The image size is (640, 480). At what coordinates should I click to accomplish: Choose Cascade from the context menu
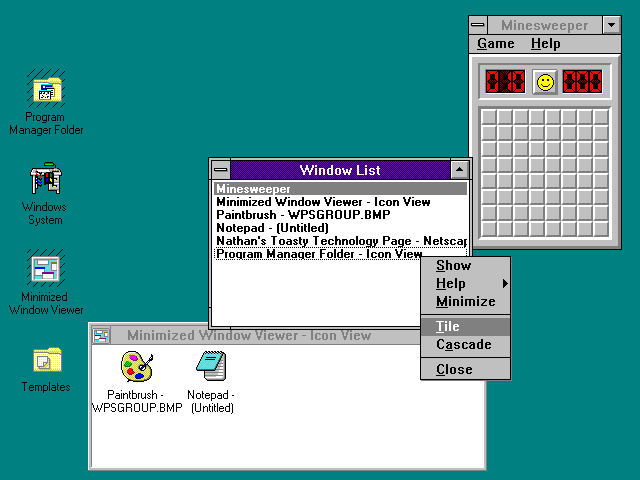click(465, 344)
